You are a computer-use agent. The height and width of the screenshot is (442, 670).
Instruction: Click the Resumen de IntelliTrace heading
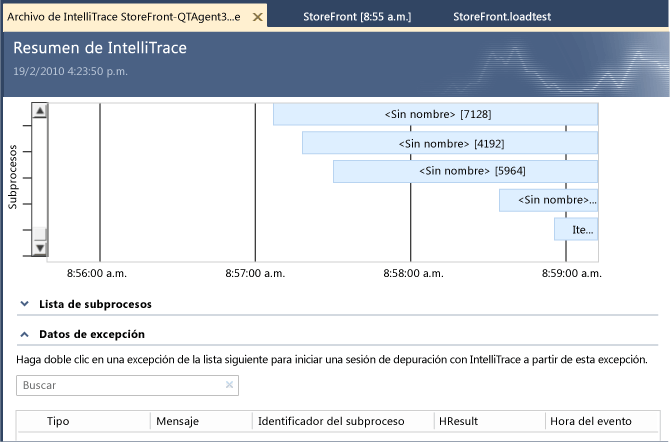[x=100, y=47]
